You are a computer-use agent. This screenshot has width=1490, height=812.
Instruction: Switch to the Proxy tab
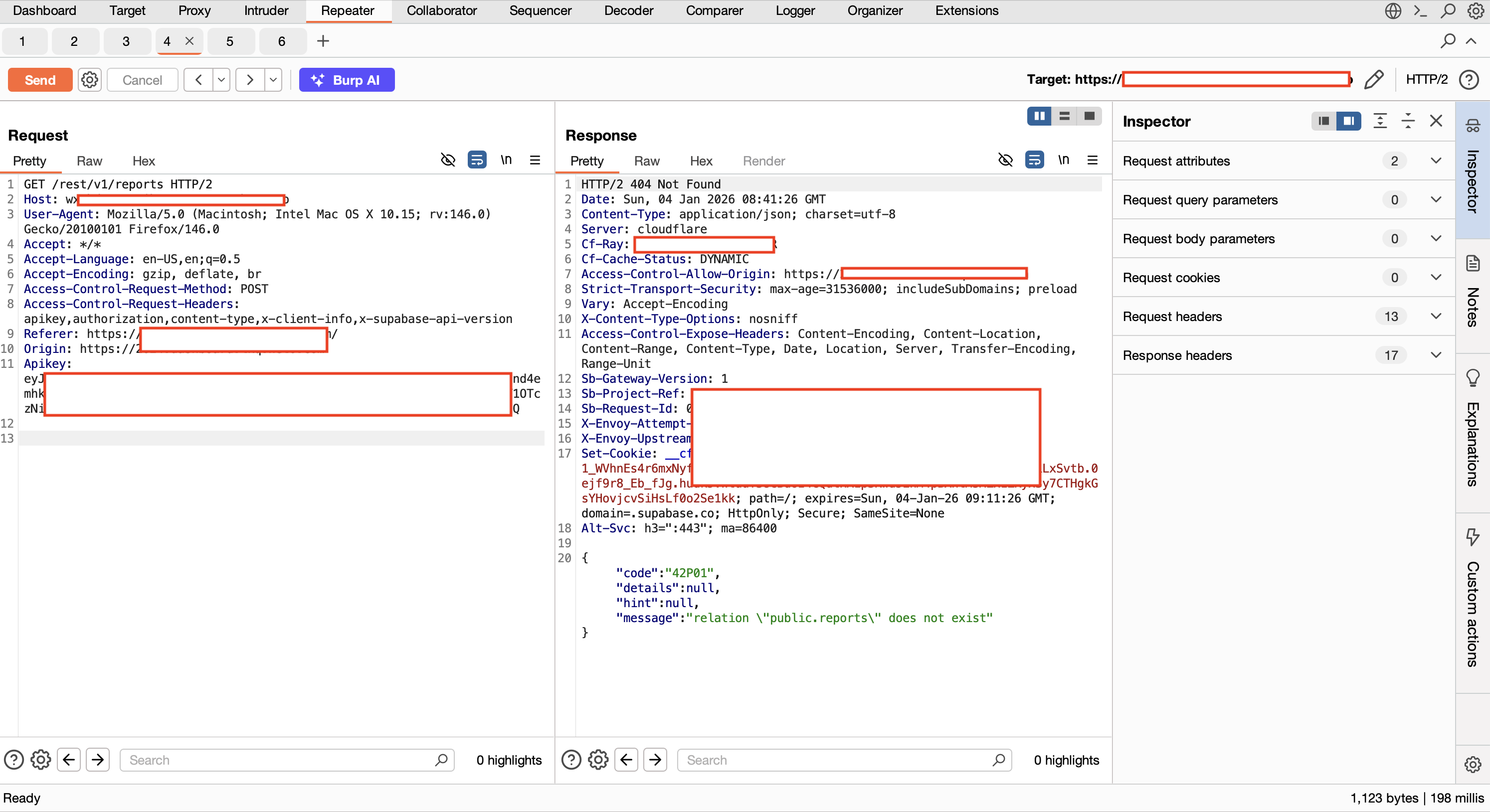(x=194, y=10)
